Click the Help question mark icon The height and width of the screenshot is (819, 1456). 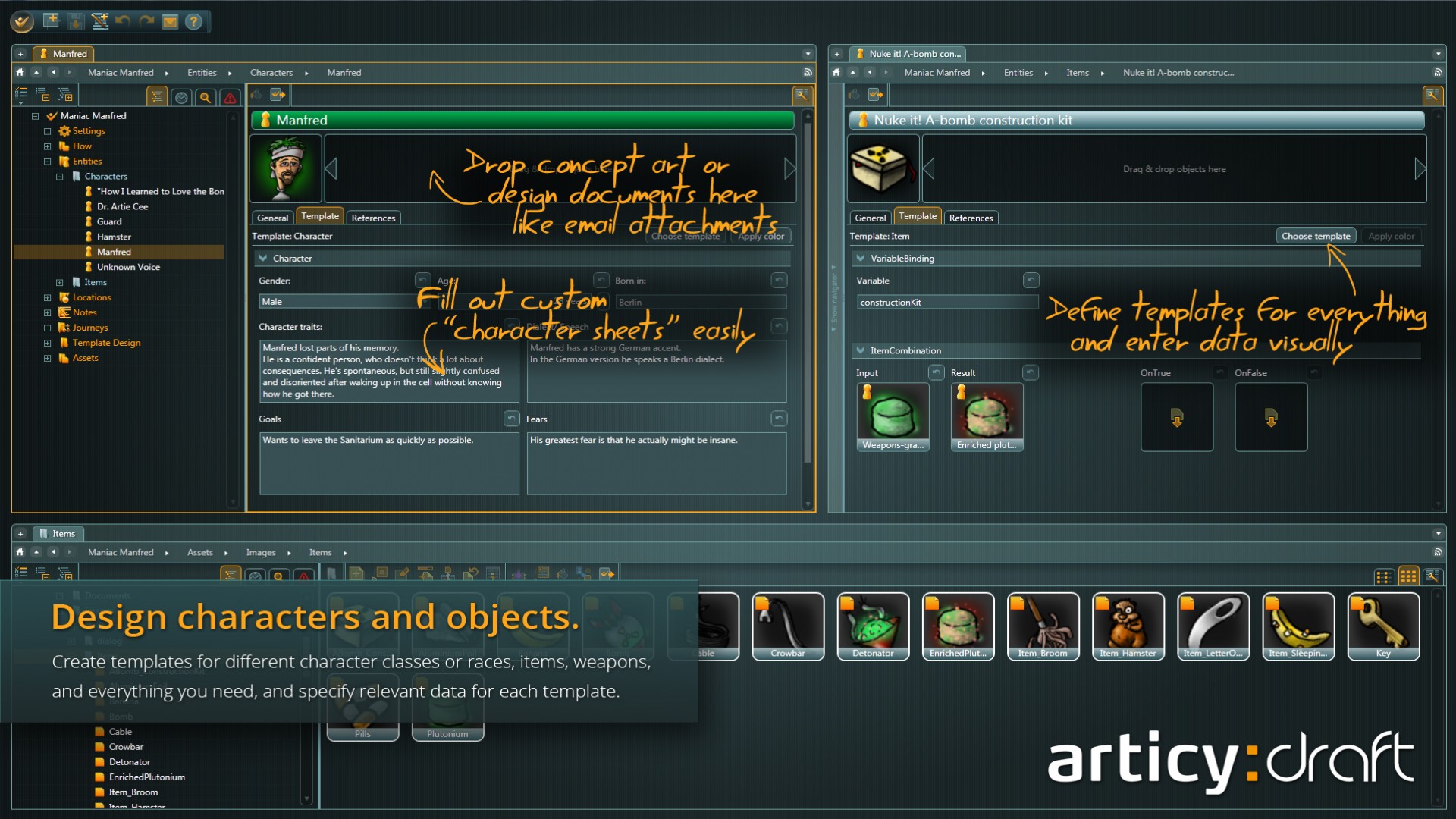(x=193, y=20)
